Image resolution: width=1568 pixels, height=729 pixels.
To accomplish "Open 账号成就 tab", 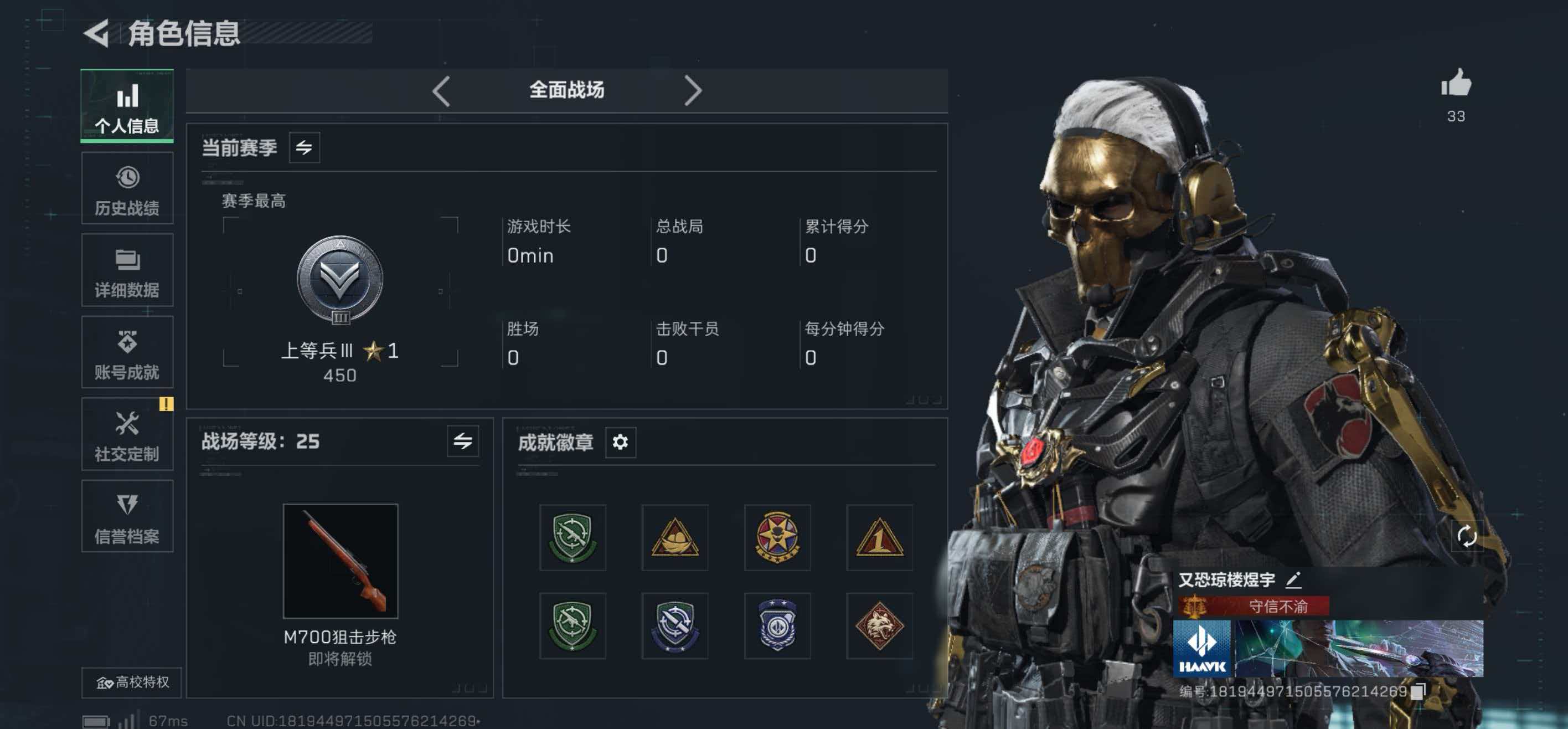I will tap(127, 352).
